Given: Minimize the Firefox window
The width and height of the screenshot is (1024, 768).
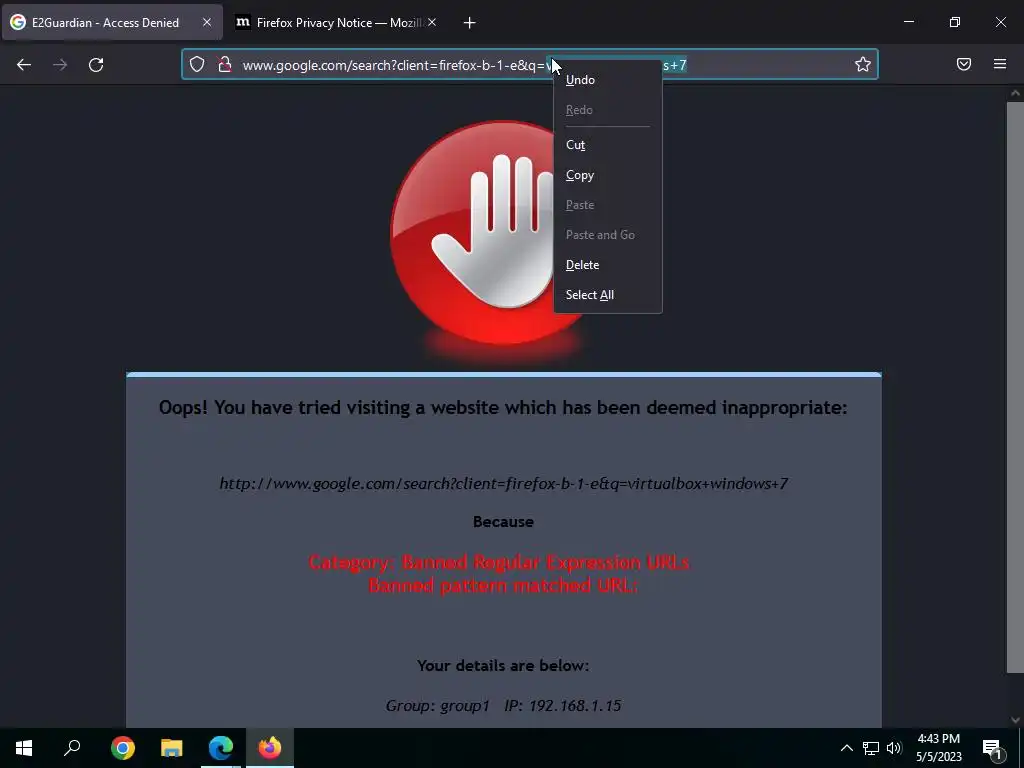Looking at the screenshot, I should click(908, 22).
